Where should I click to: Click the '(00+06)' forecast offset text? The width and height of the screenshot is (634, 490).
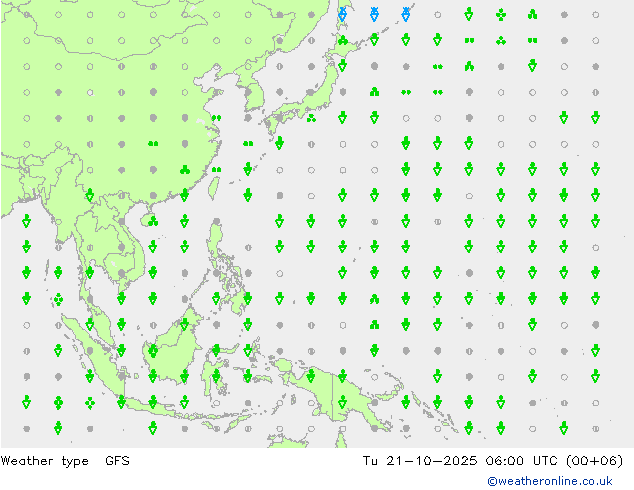click(x=594, y=461)
